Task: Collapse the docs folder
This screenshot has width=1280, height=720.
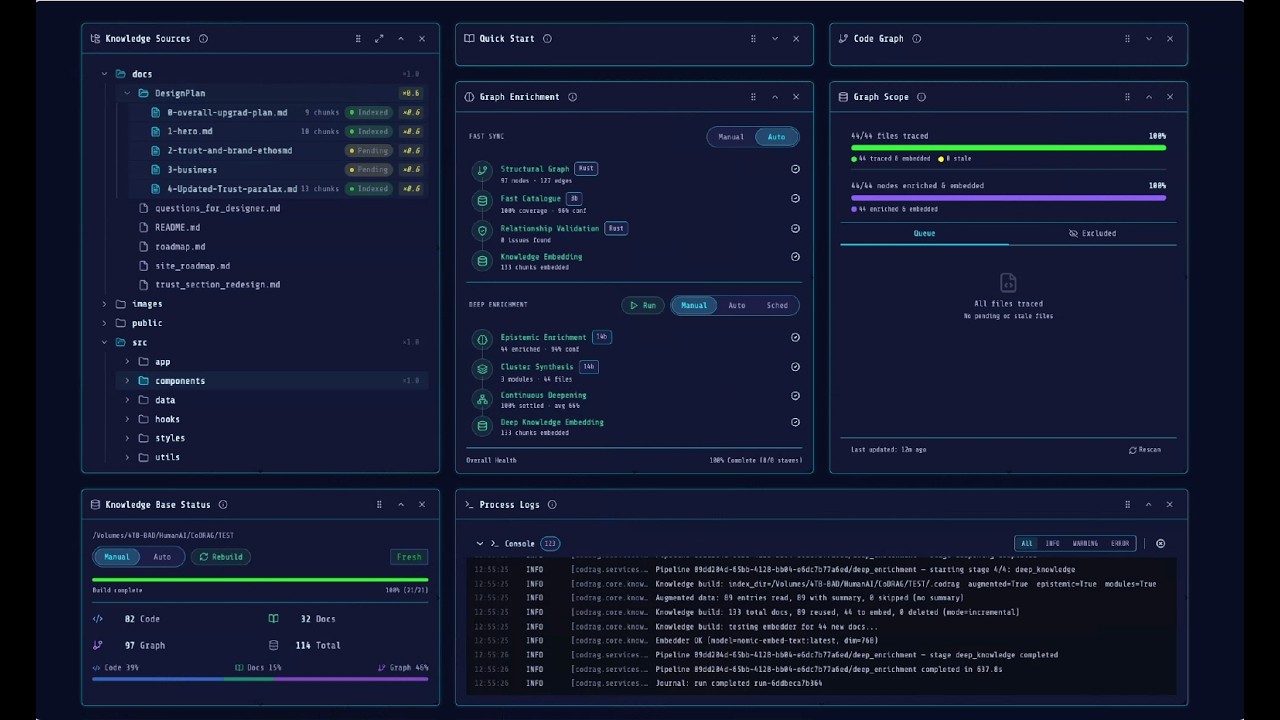Action: click(104, 74)
